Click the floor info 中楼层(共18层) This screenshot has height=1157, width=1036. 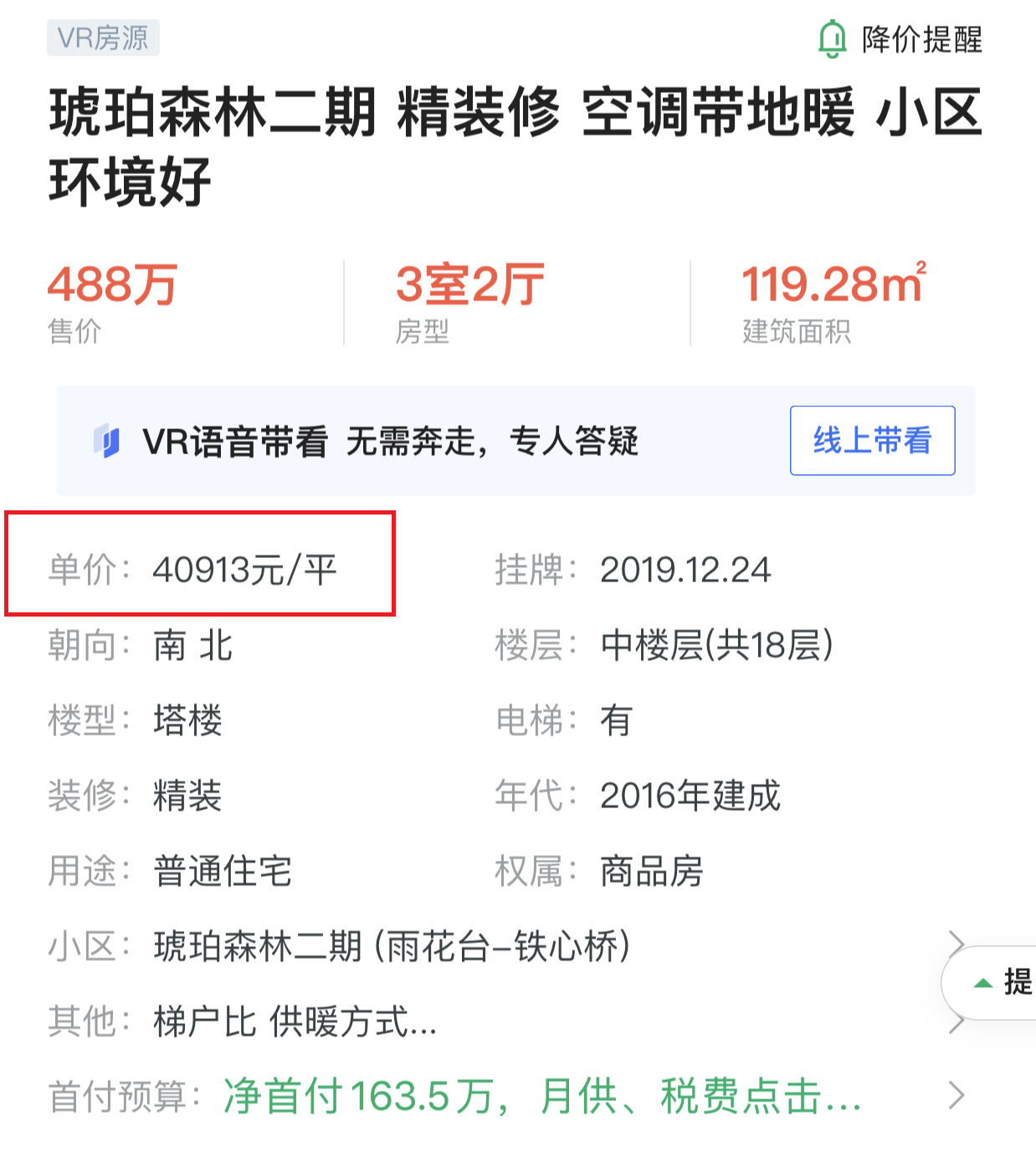coord(717,645)
